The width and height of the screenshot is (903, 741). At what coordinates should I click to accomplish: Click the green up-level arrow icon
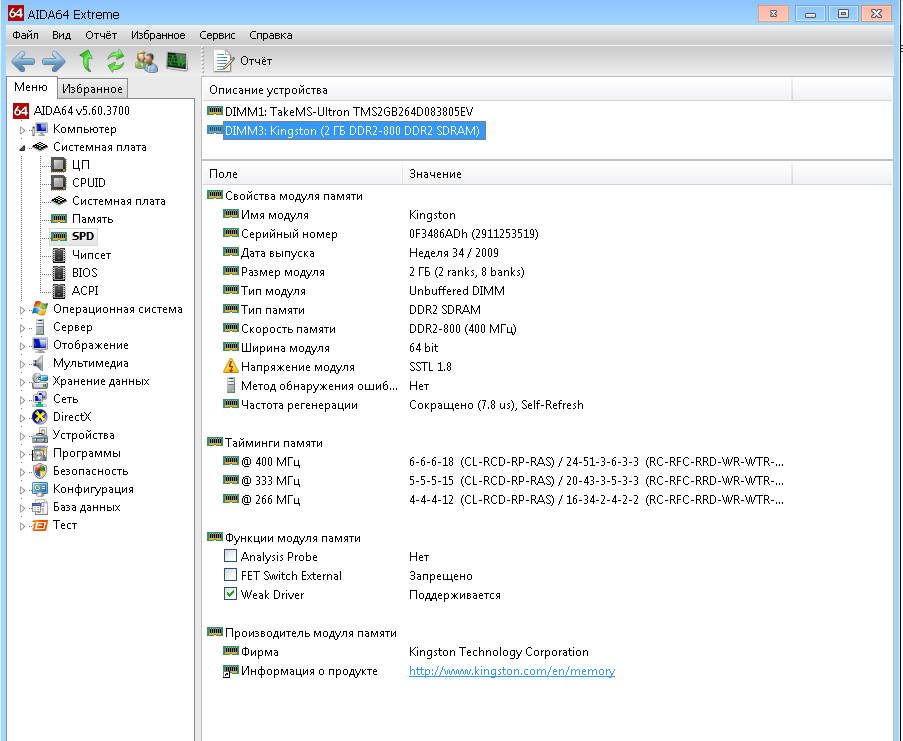tap(86, 60)
